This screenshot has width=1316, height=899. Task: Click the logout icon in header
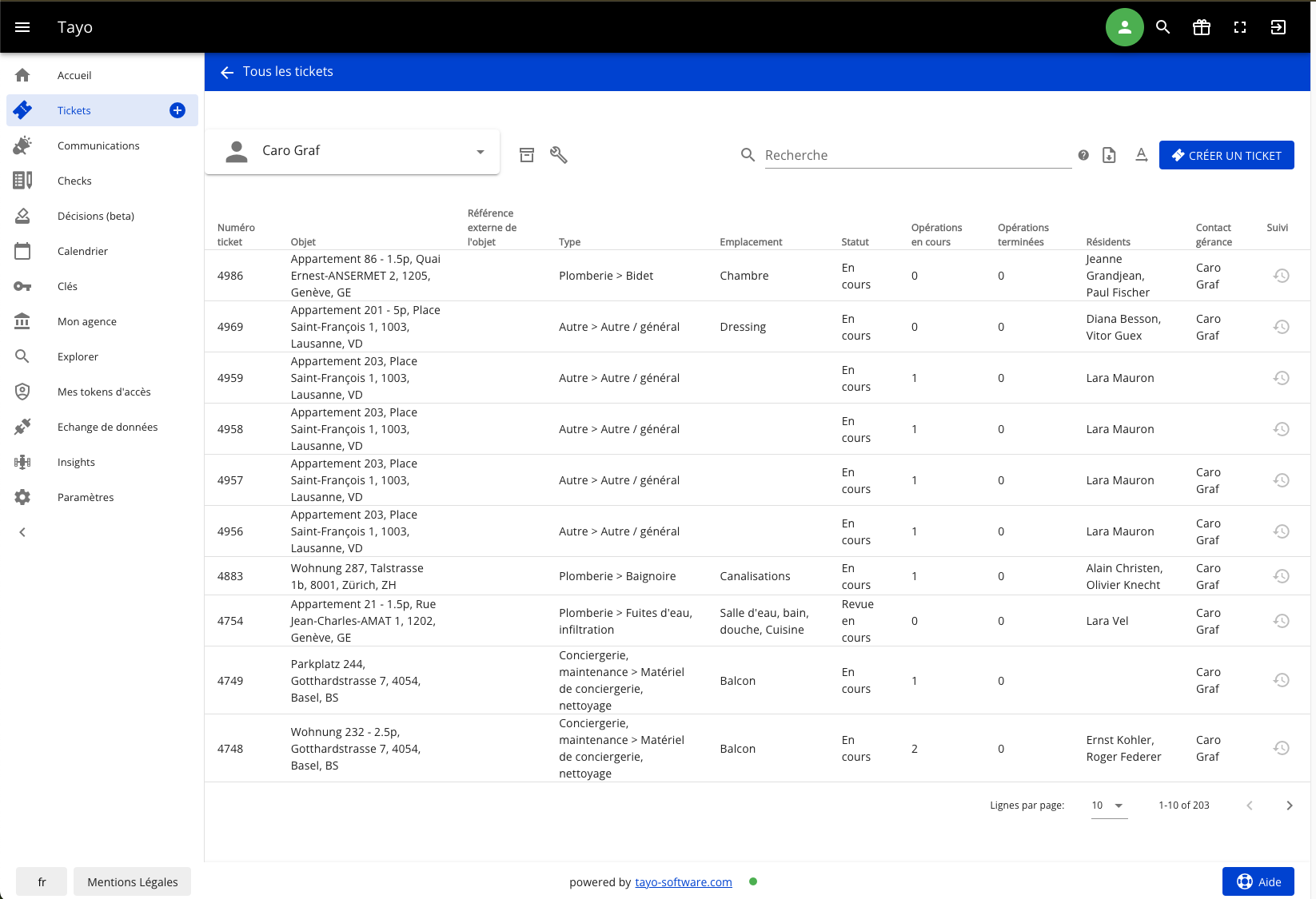click(1278, 27)
